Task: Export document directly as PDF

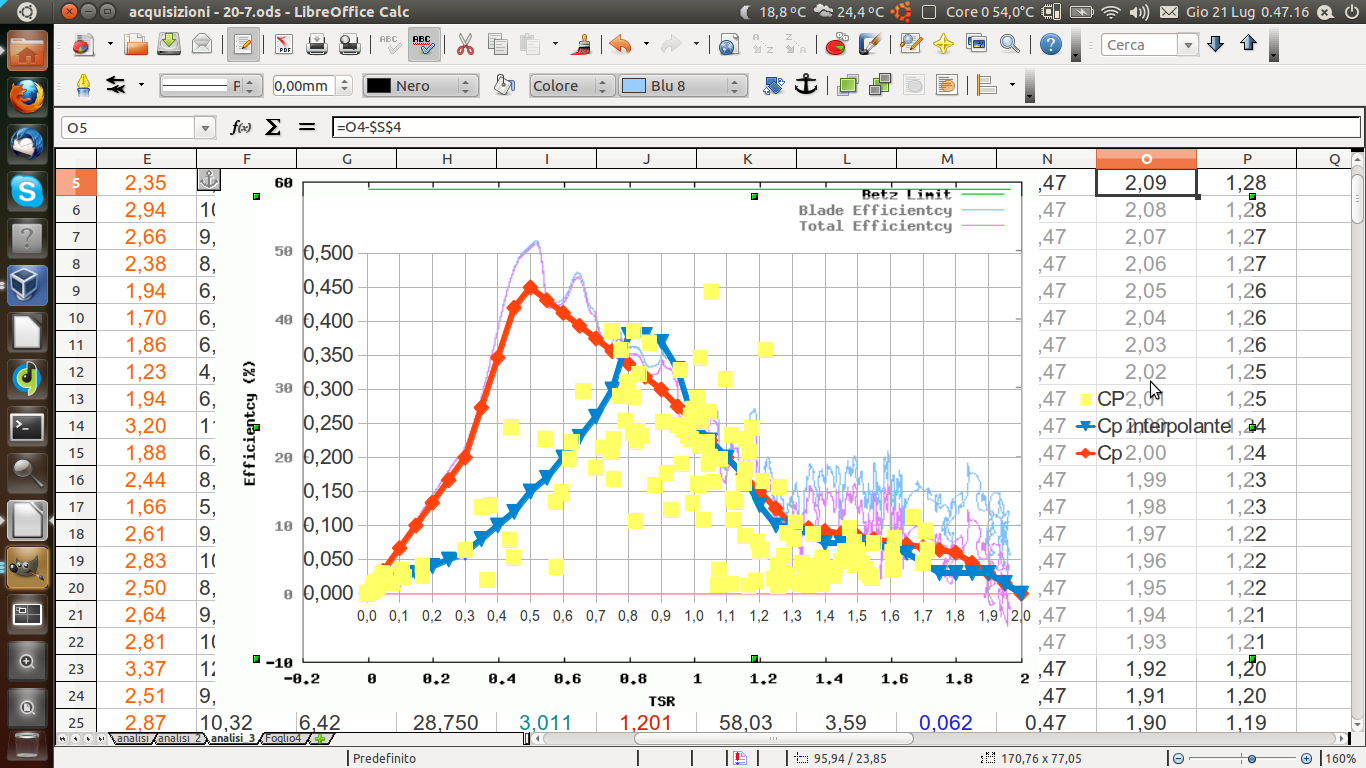Action: 284,45
